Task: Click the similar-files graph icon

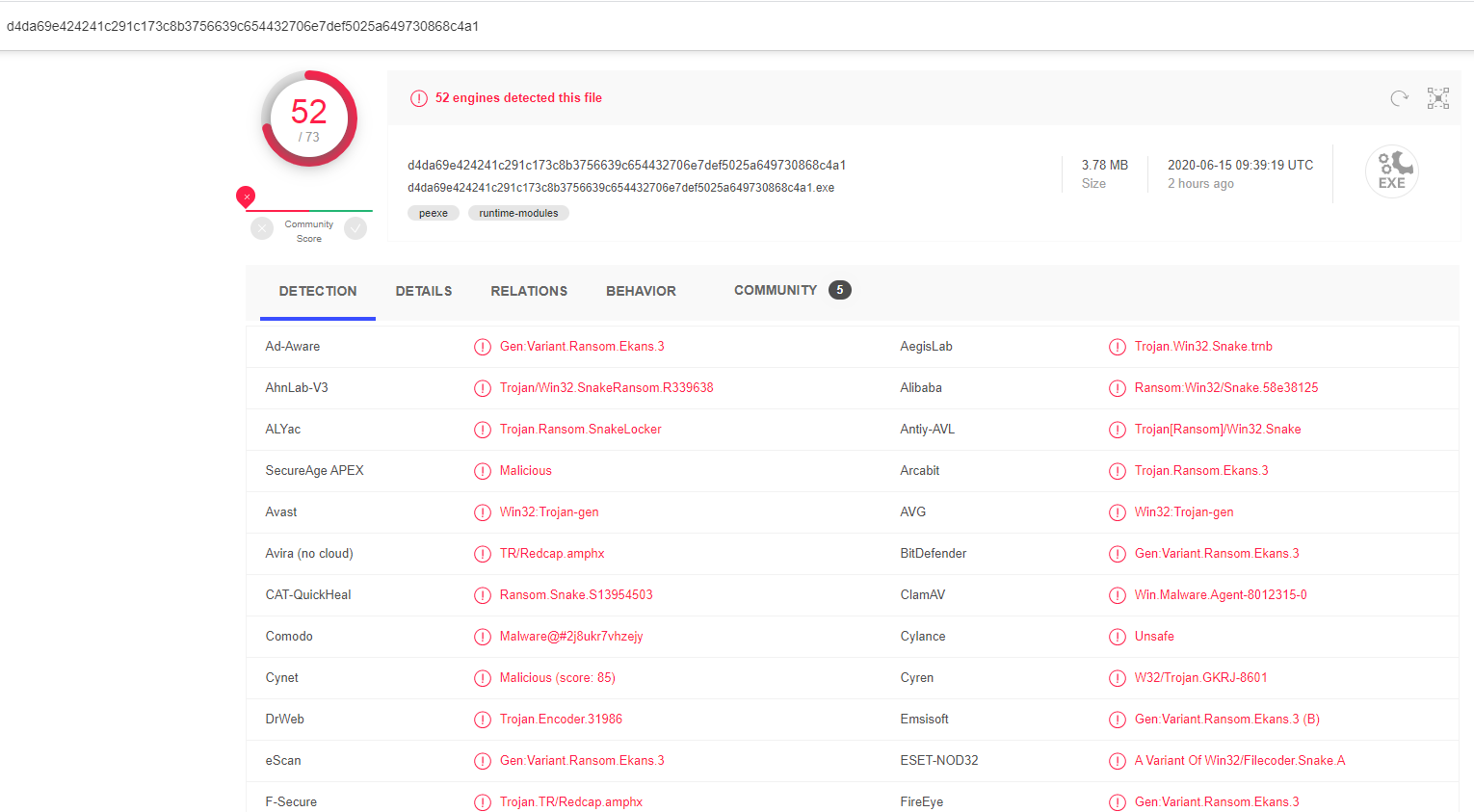Action: click(x=1437, y=98)
